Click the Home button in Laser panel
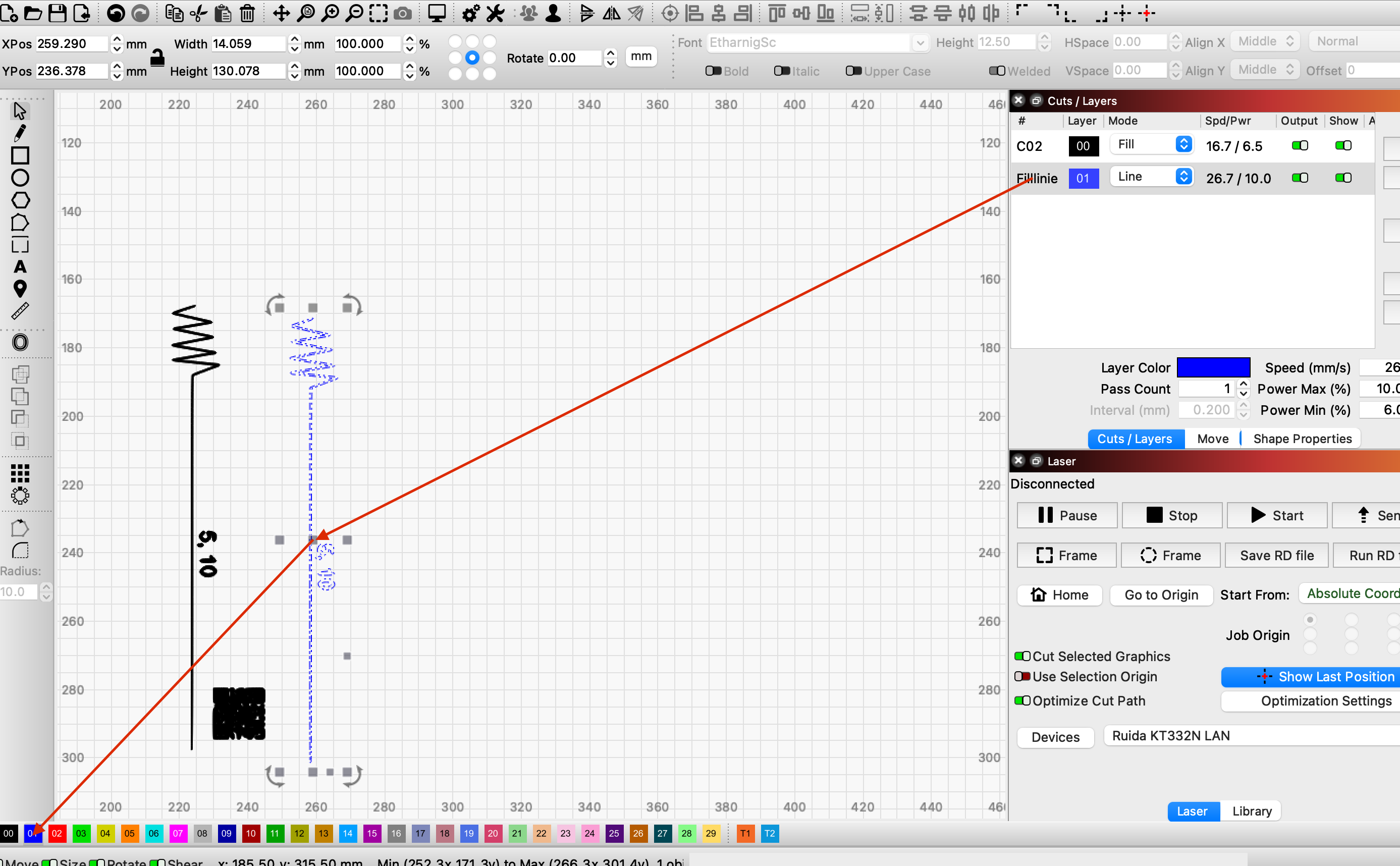 point(1059,595)
